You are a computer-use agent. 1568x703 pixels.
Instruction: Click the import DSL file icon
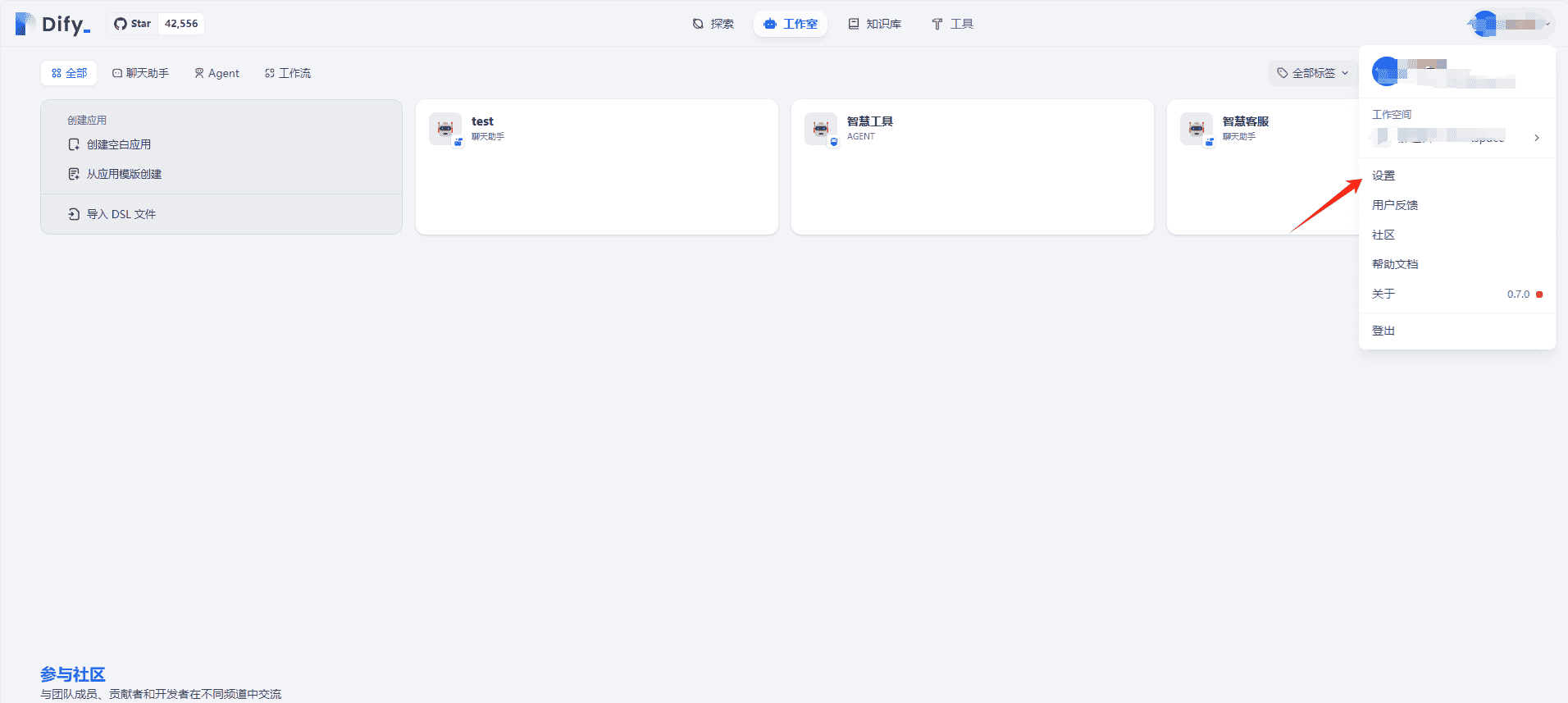[x=74, y=214]
